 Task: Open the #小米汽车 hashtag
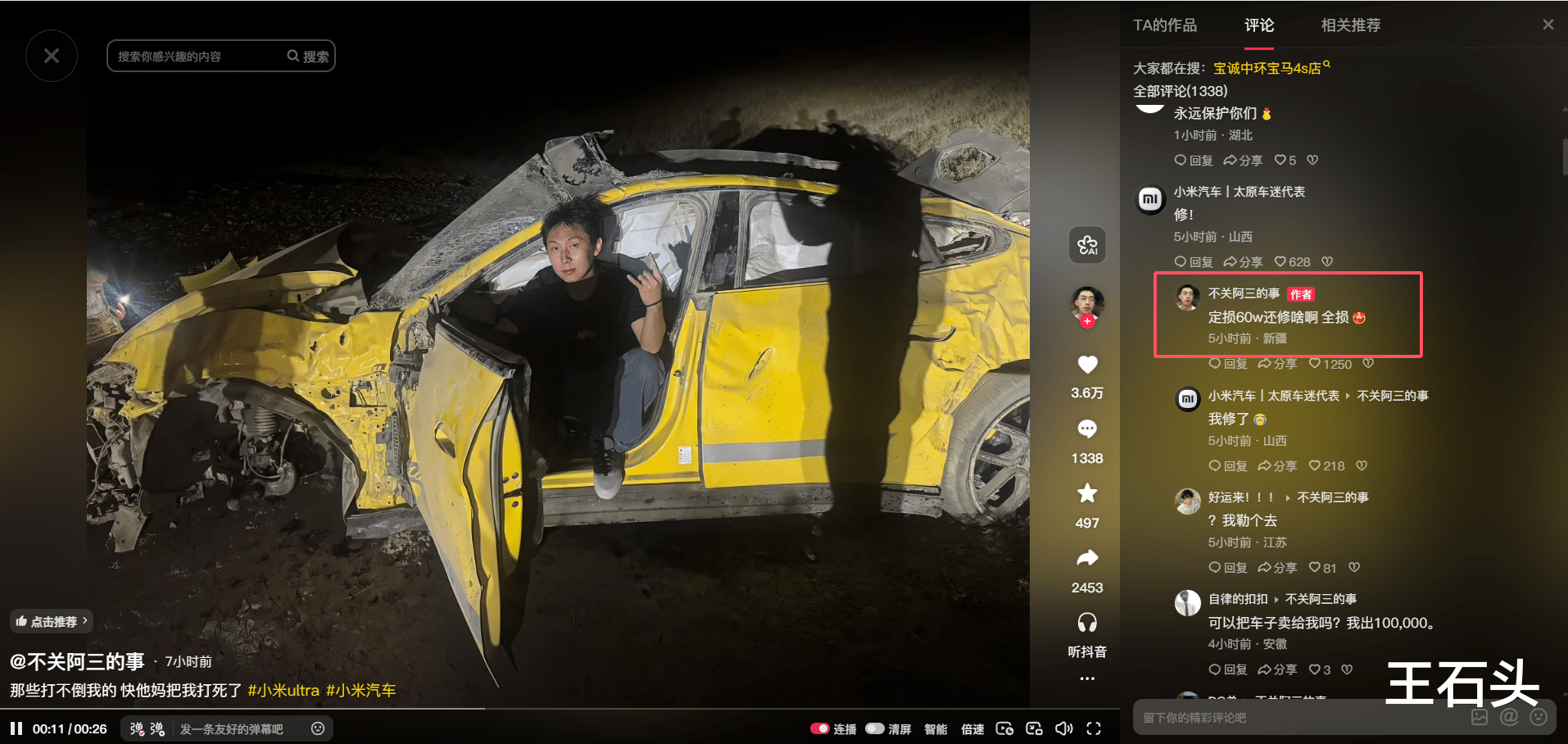tap(361, 690)
